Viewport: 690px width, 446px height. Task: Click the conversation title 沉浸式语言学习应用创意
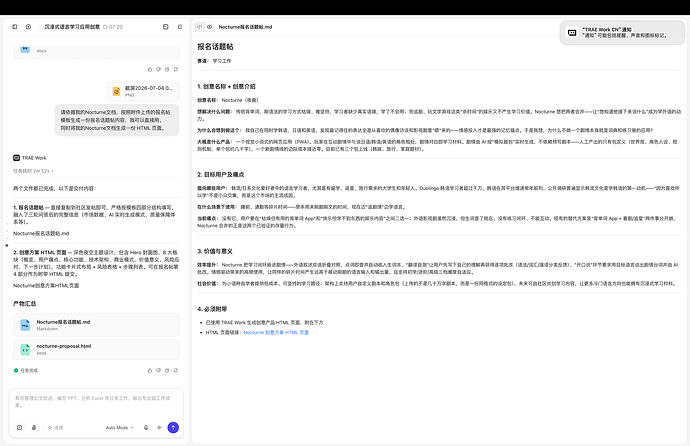72,27
